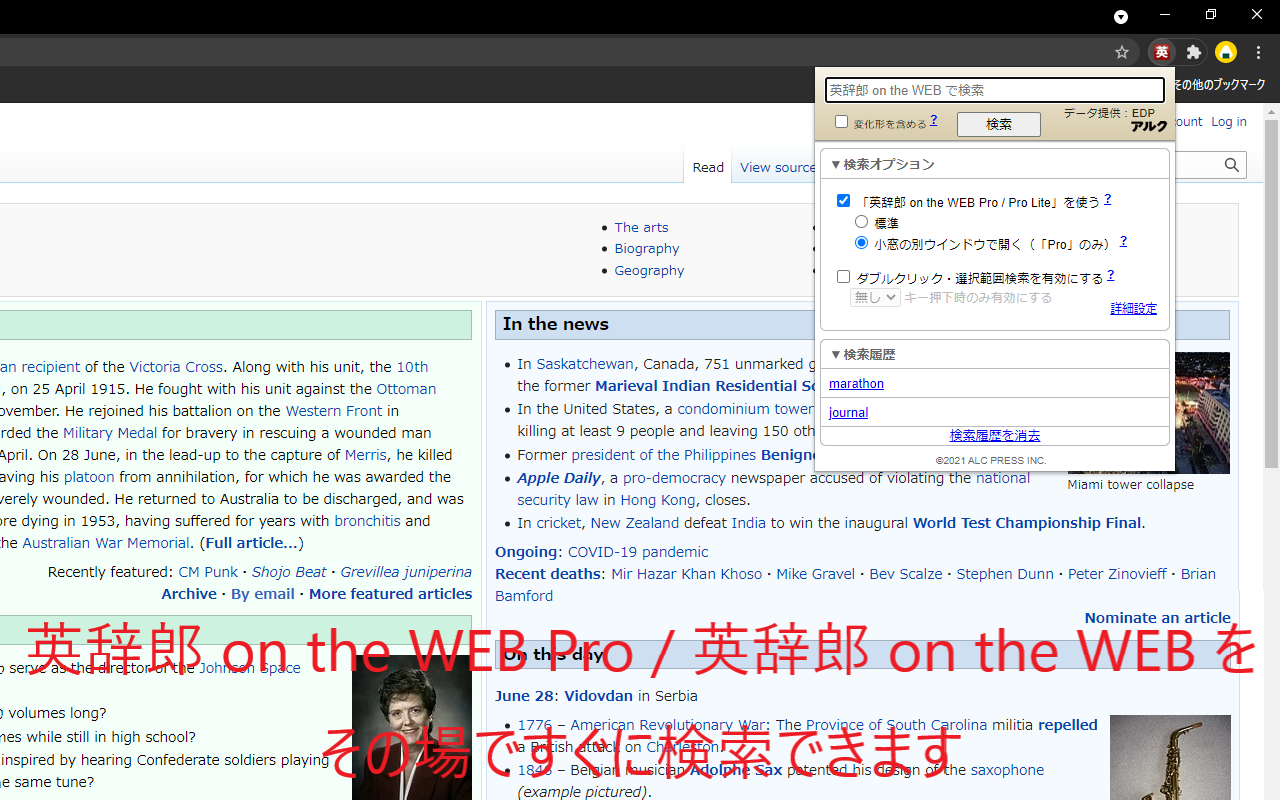Open the Geography portal link
Screen dimensions: 1280x800
click(x=649, y=270)
